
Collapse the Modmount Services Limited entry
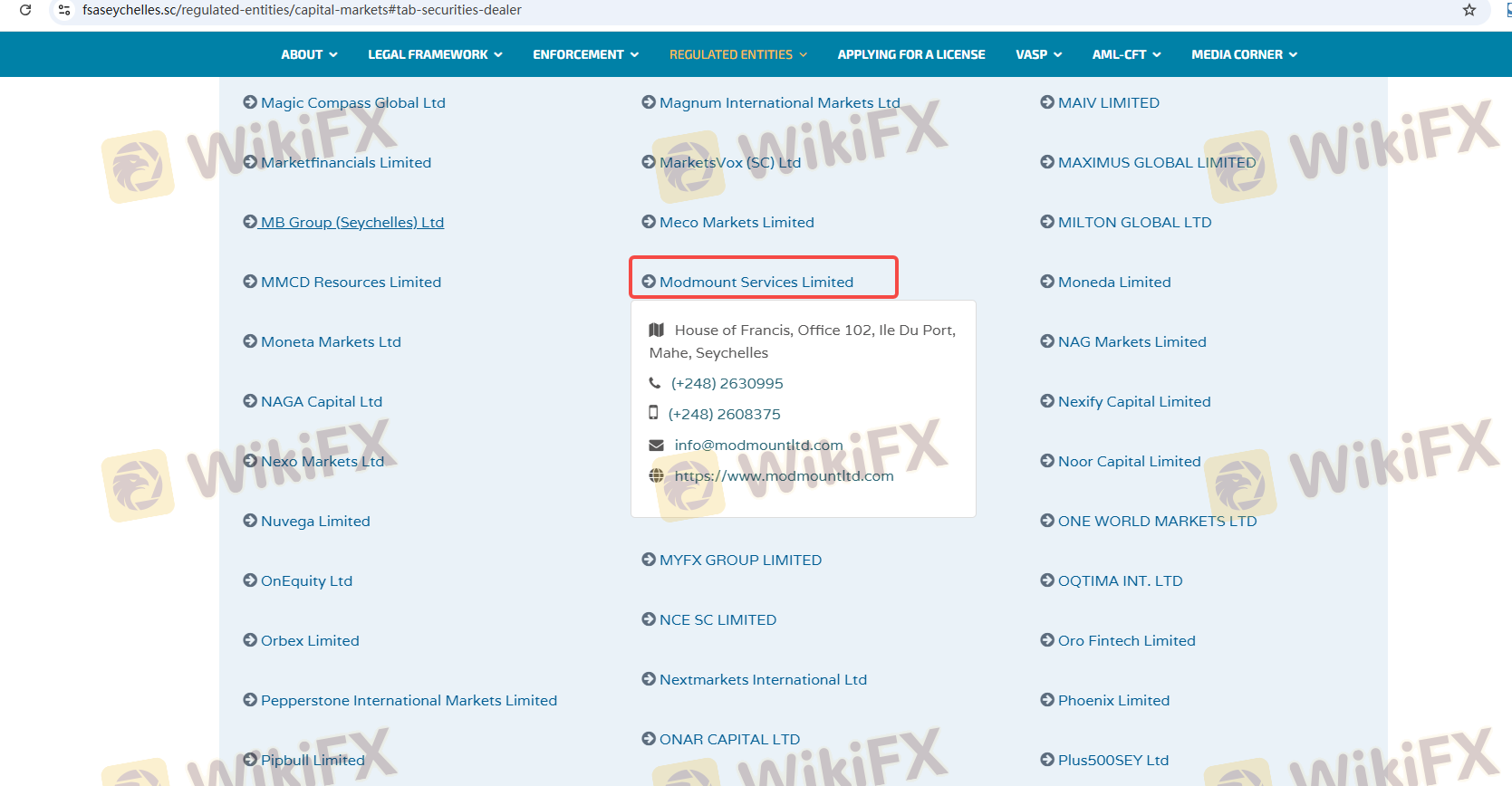pos(756,282)
